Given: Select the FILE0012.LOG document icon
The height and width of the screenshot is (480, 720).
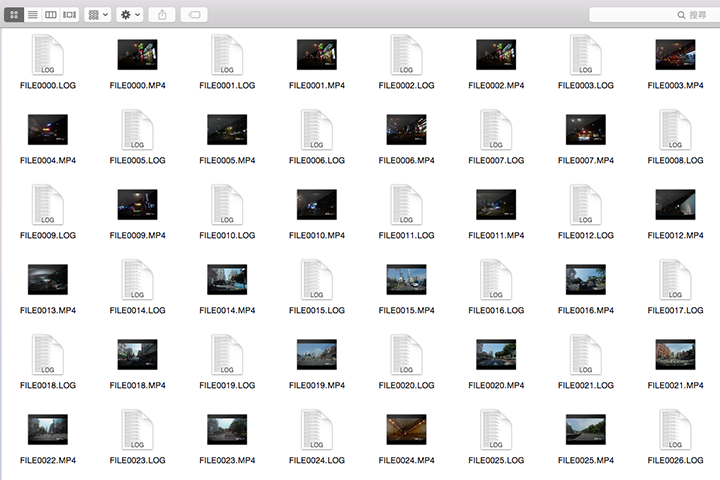Looking at the screenshot, I should [x=585, y=204].
